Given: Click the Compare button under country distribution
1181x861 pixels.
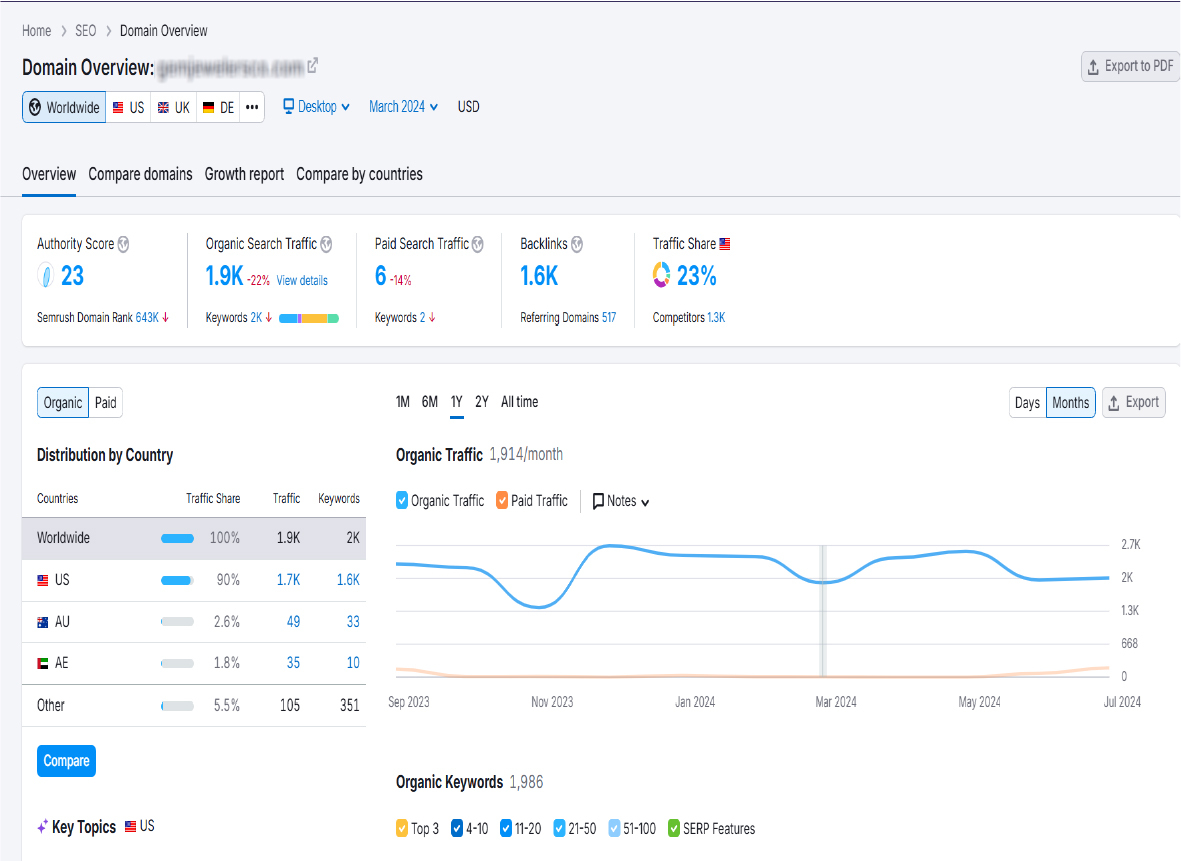Looking at the screenshot, I should (x=66, y=761).
